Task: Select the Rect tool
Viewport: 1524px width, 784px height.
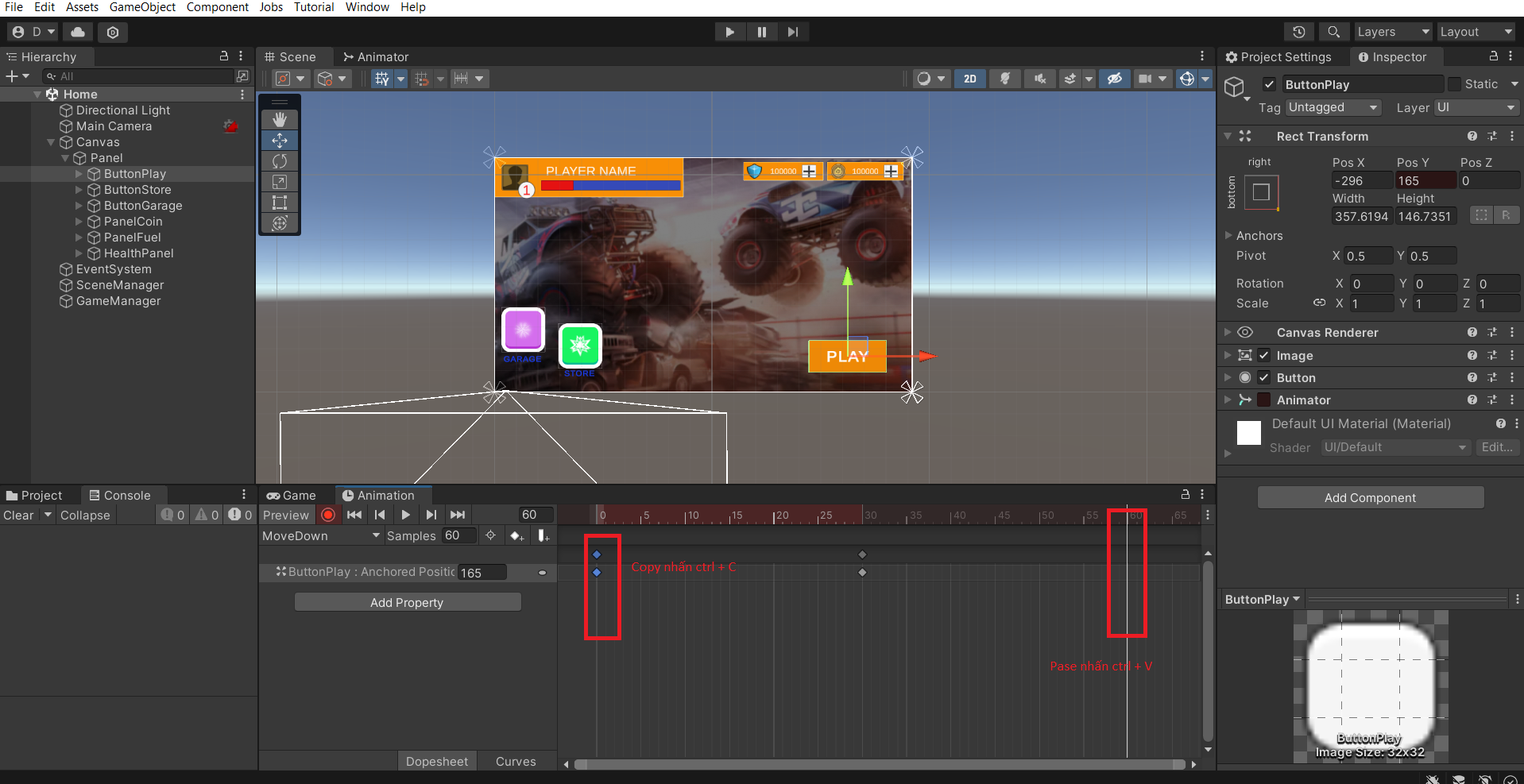Action: click(280, 203)
